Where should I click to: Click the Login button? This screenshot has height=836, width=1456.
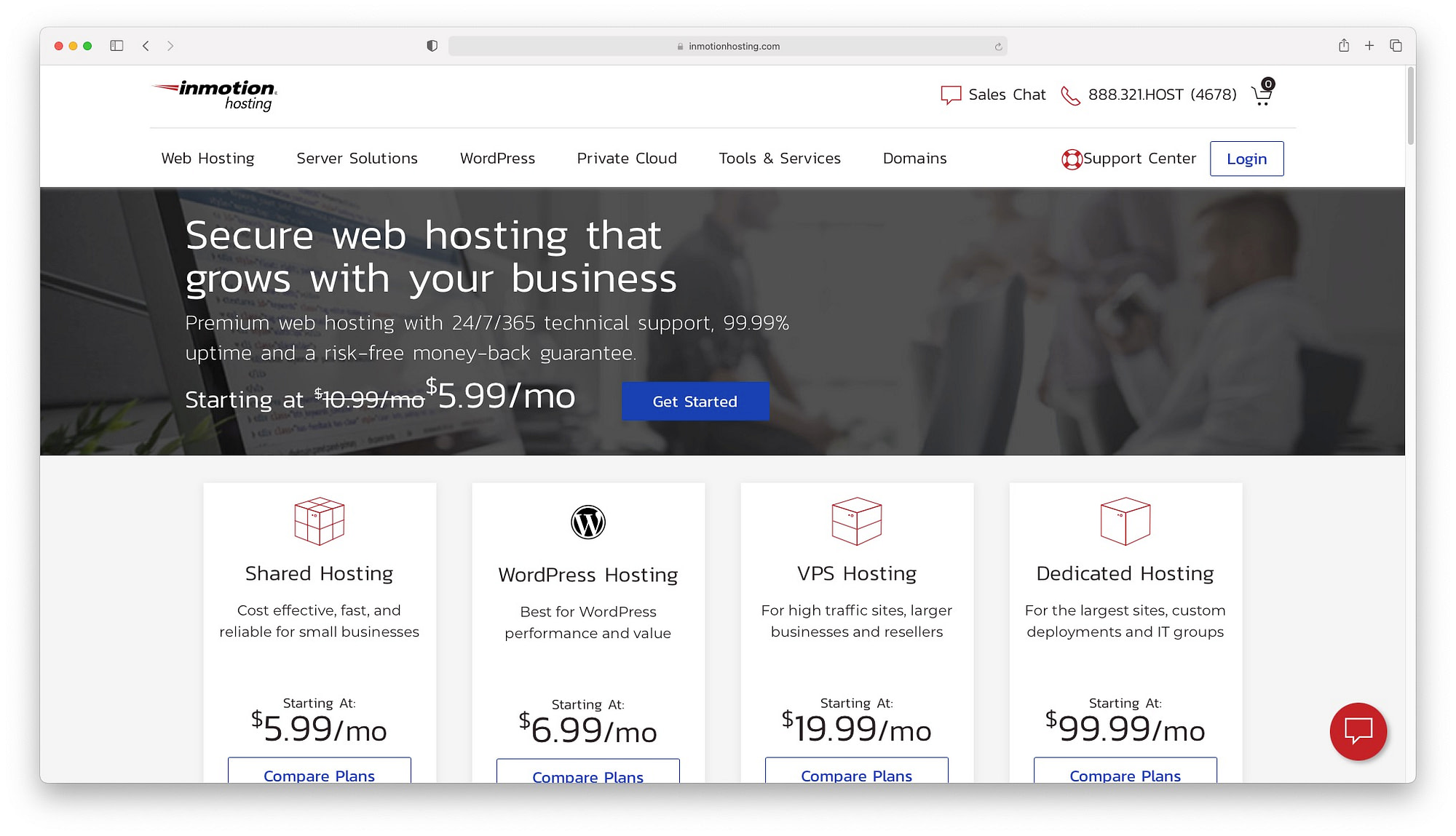1247,159
